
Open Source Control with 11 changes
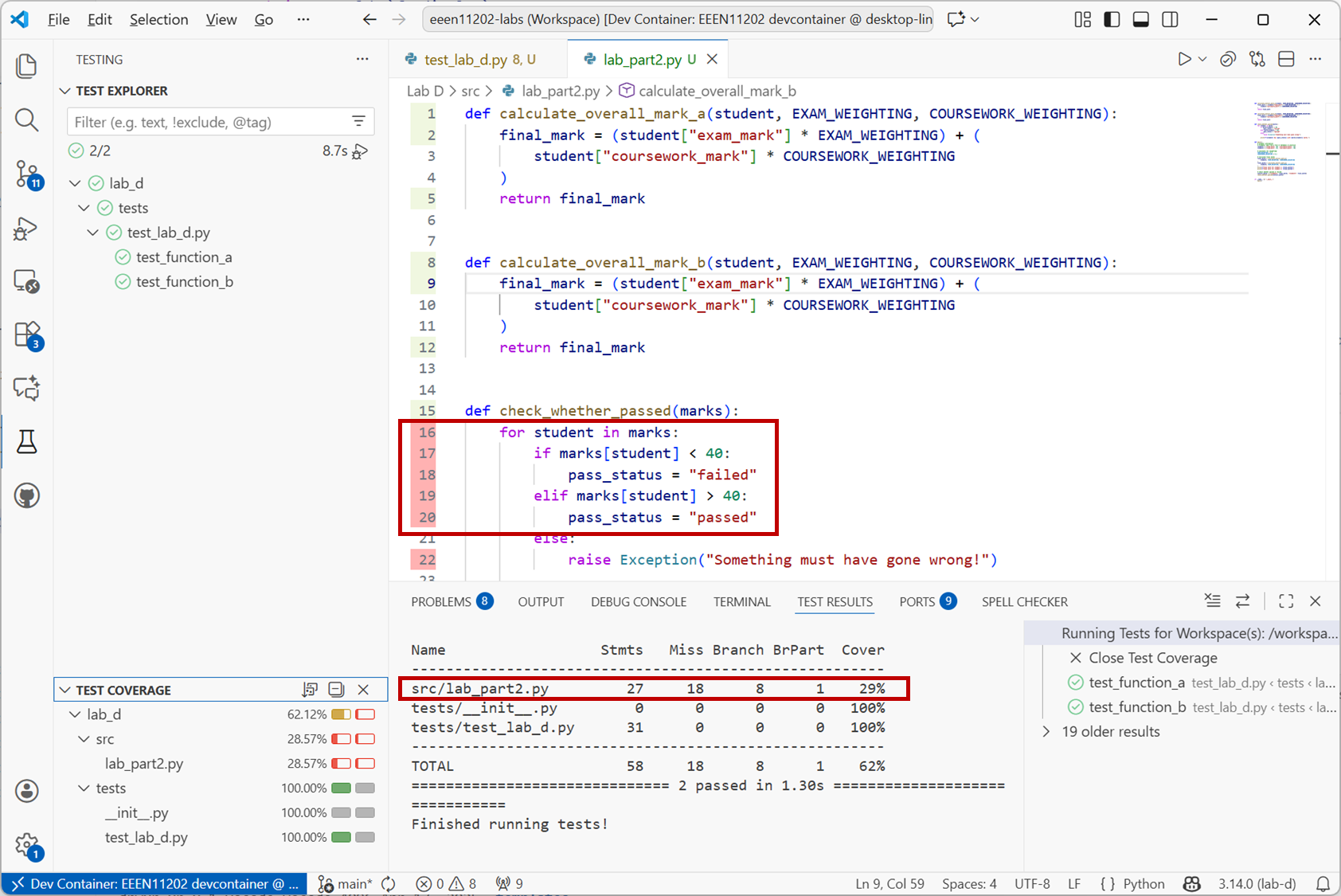26,174
